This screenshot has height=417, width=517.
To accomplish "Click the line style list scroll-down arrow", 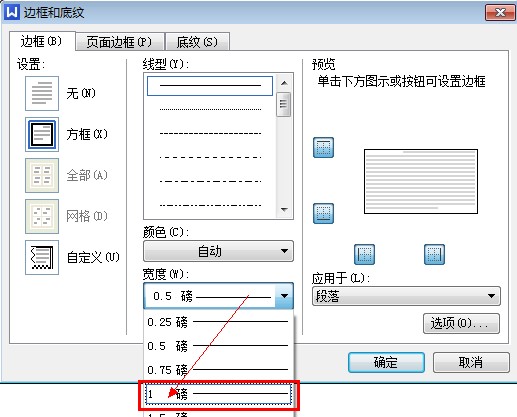I will 284,210.
